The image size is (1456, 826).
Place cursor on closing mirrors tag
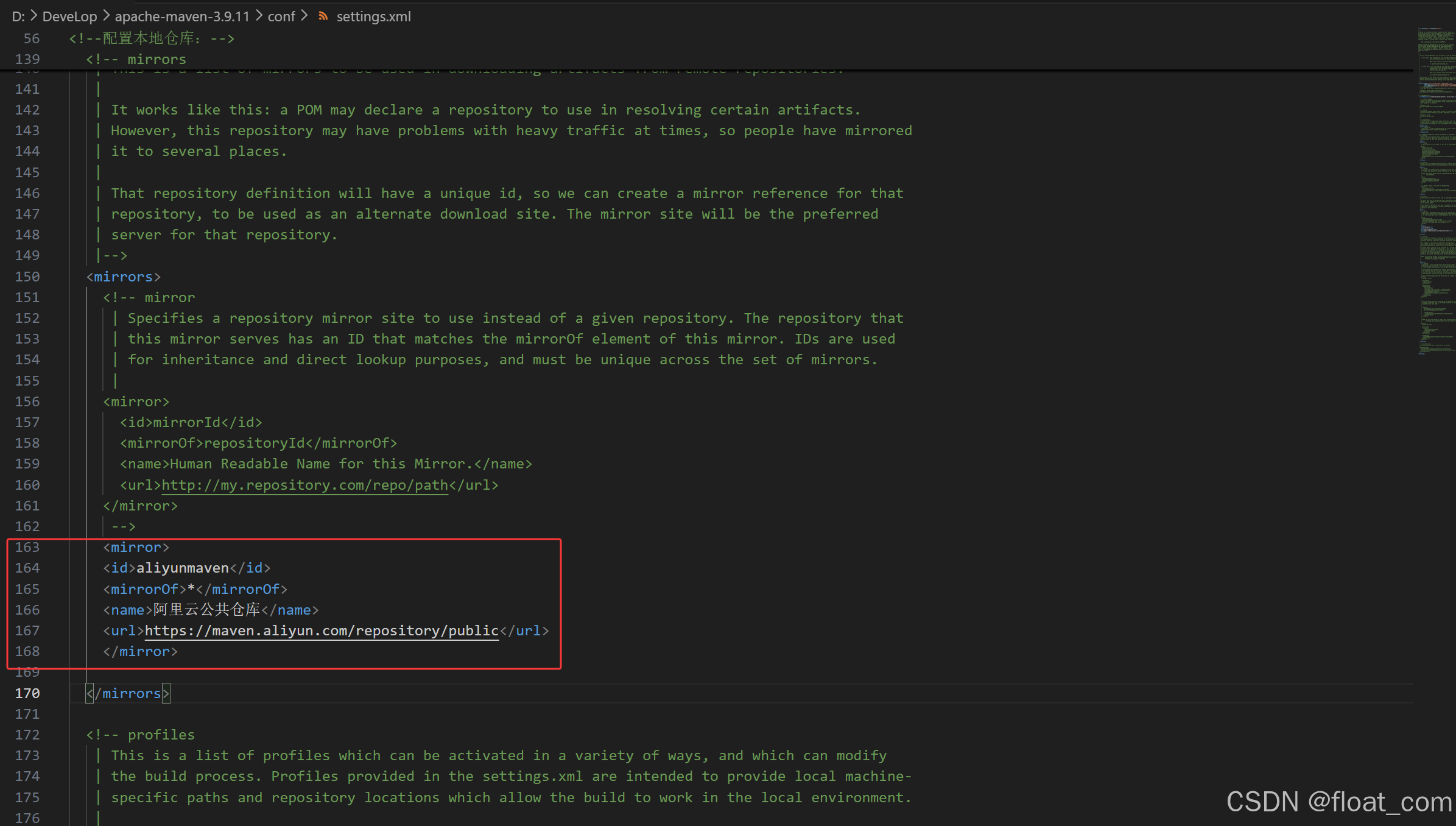(128, 693)
